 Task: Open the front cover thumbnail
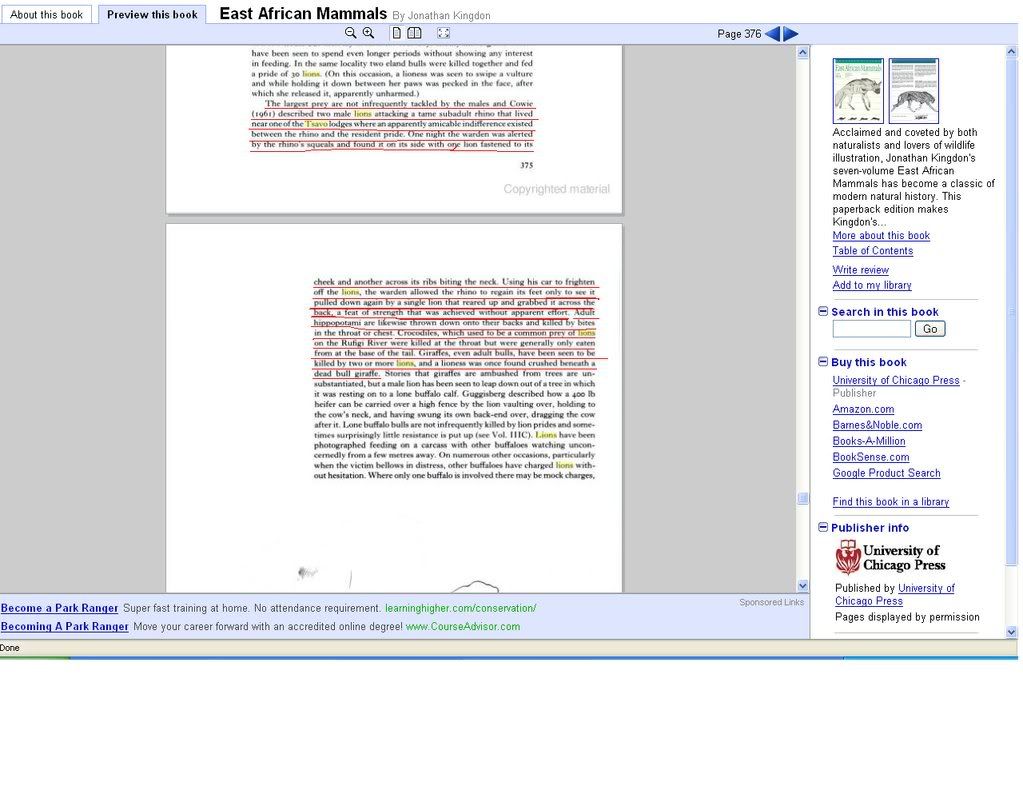click(858, 91)
